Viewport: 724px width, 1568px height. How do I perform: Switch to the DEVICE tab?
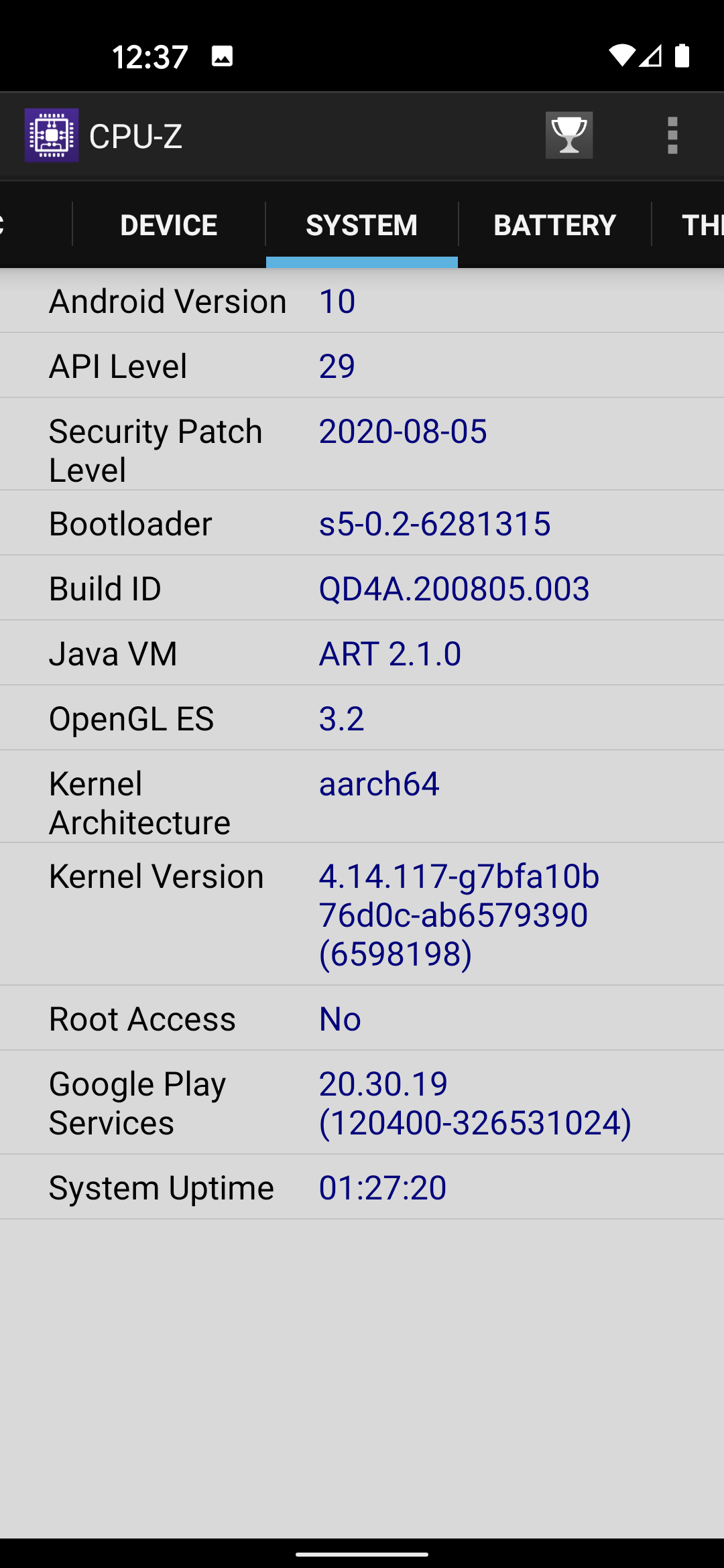(x=168, y=225)
